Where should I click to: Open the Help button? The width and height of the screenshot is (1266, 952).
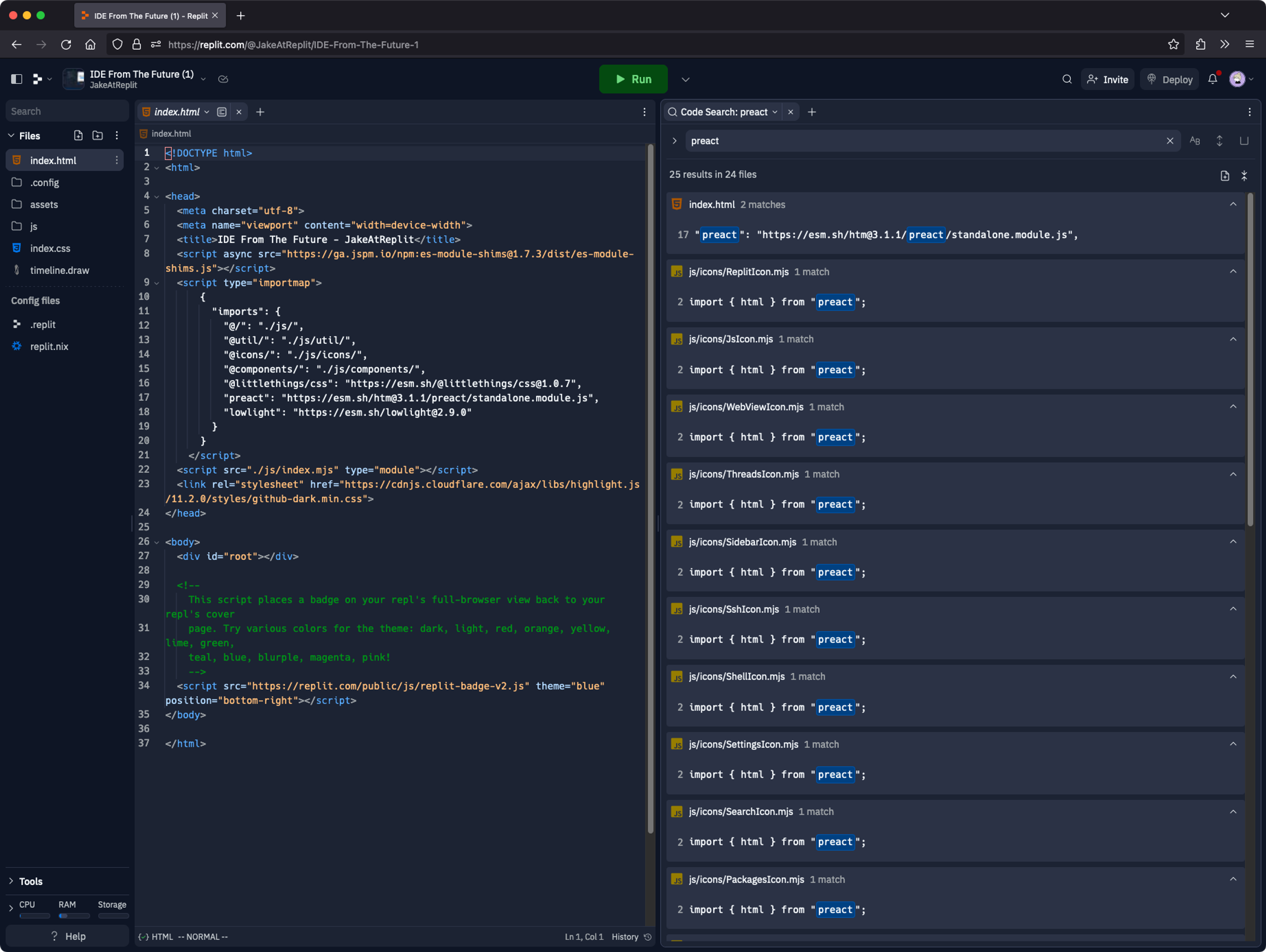click(67, 936)
